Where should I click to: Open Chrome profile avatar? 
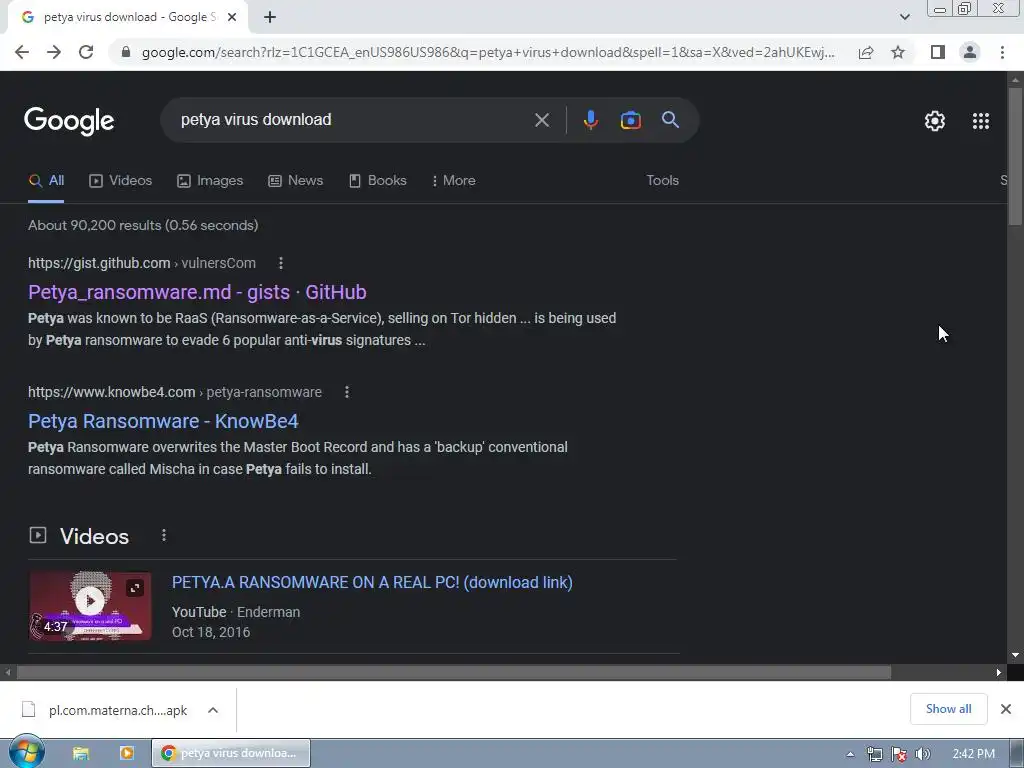[x=970, y=52]
